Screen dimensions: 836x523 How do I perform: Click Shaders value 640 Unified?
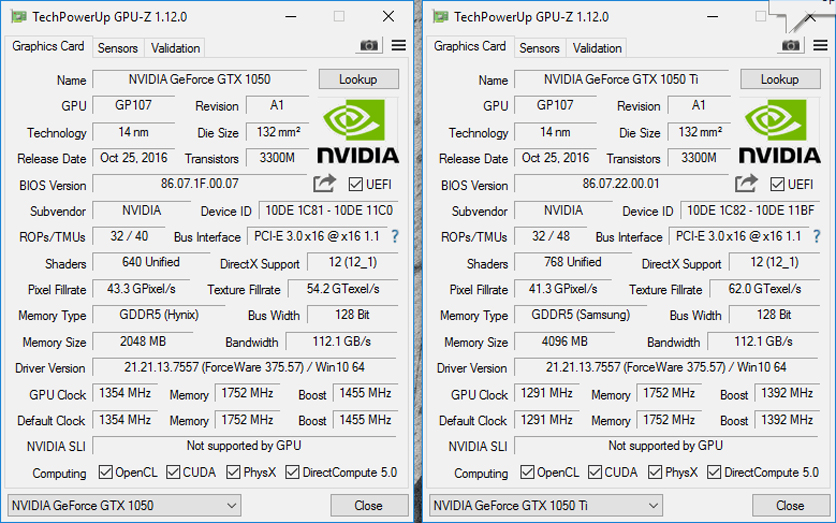pos(151,262)
